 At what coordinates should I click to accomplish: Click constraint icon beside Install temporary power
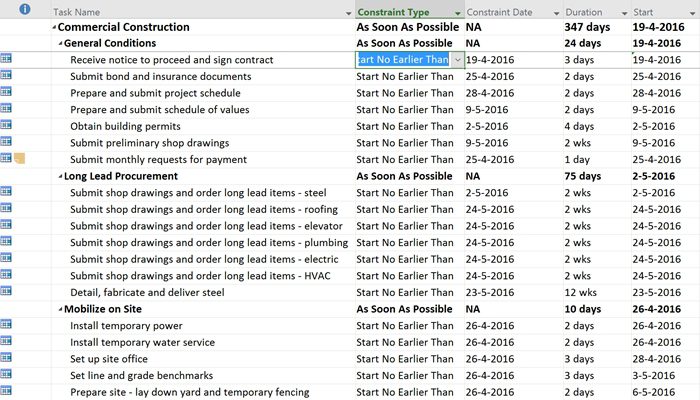(6, 324)
